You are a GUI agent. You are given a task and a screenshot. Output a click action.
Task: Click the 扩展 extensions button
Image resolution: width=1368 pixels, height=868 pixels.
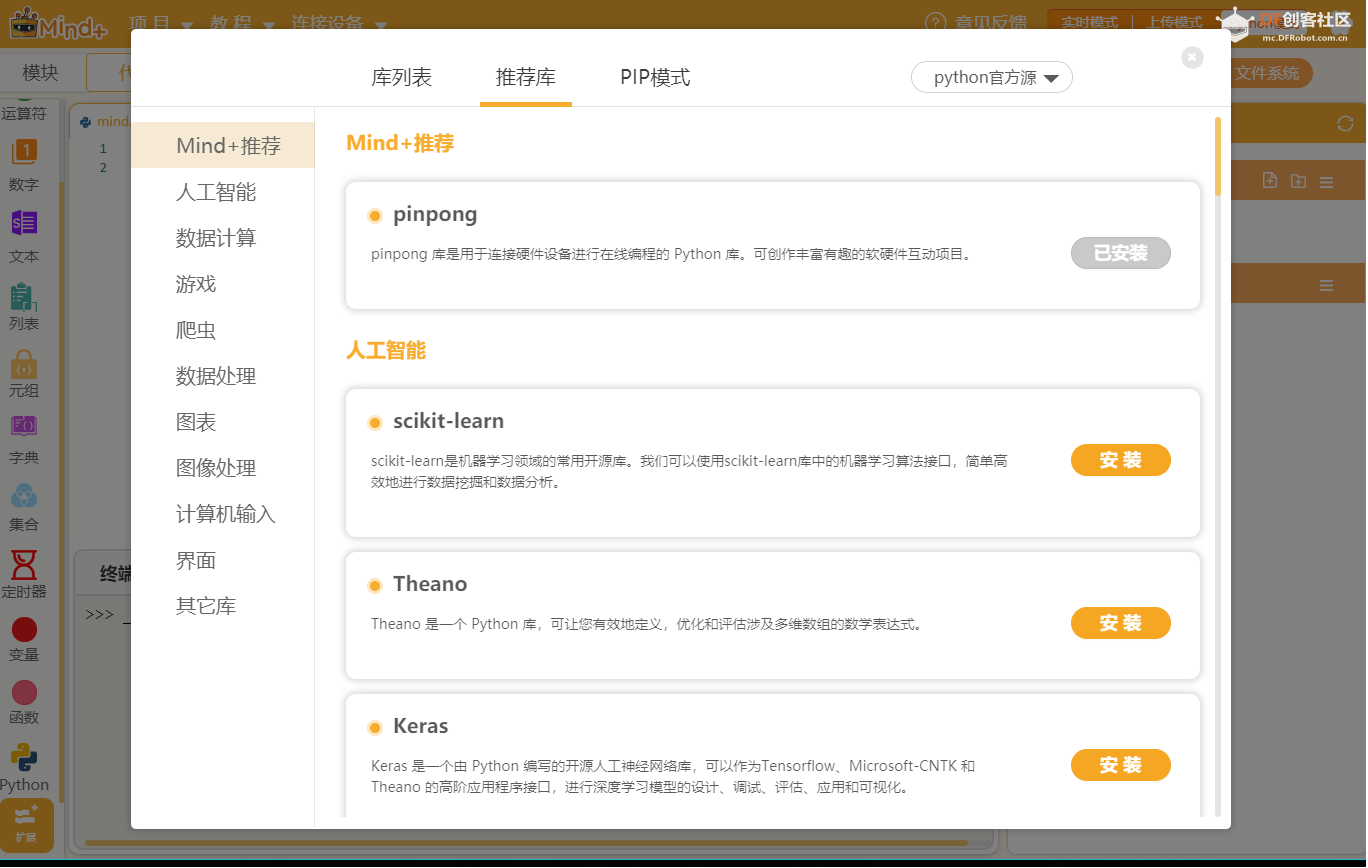tap(26, 825)
